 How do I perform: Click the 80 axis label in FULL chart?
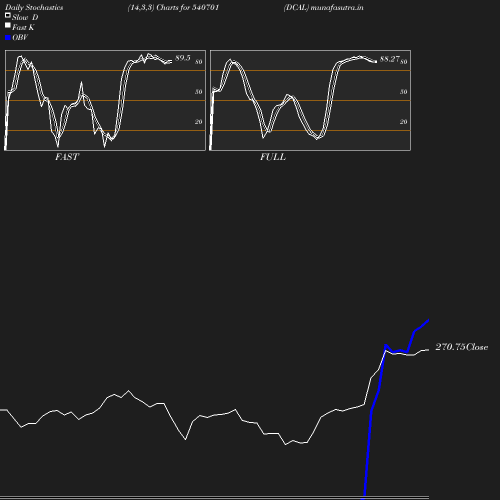coord(403,62)
